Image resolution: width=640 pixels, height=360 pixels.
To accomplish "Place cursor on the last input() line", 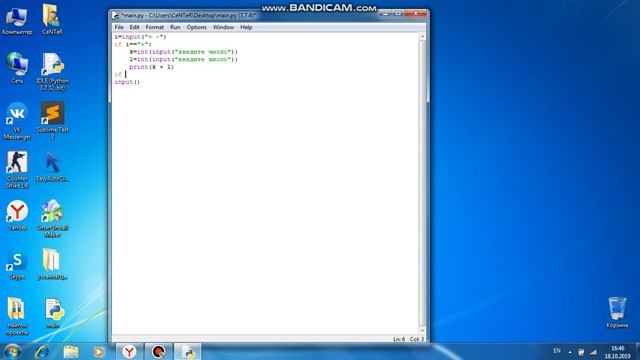I will (x=127, y=82).
